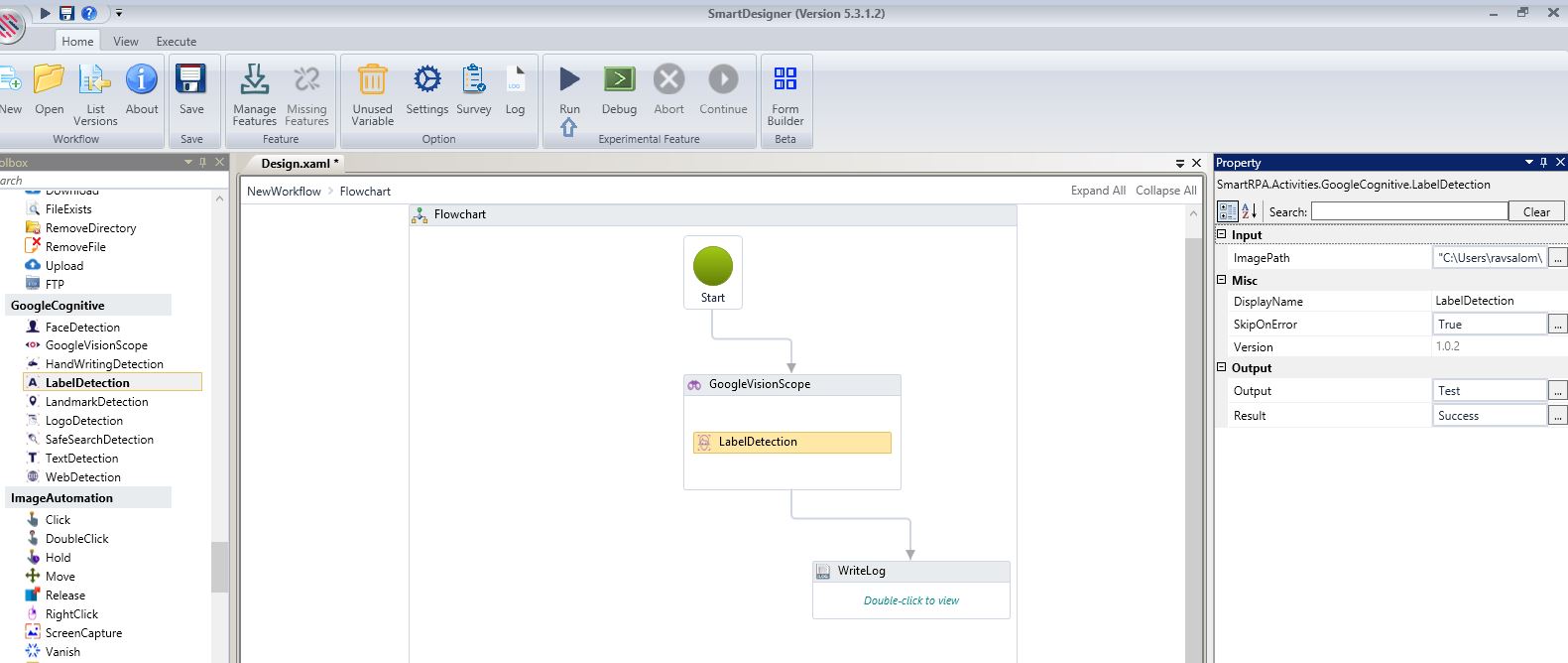Open the Survey icon in ribbon
The height and width of the screenshot is (663, 1568).
473,81
